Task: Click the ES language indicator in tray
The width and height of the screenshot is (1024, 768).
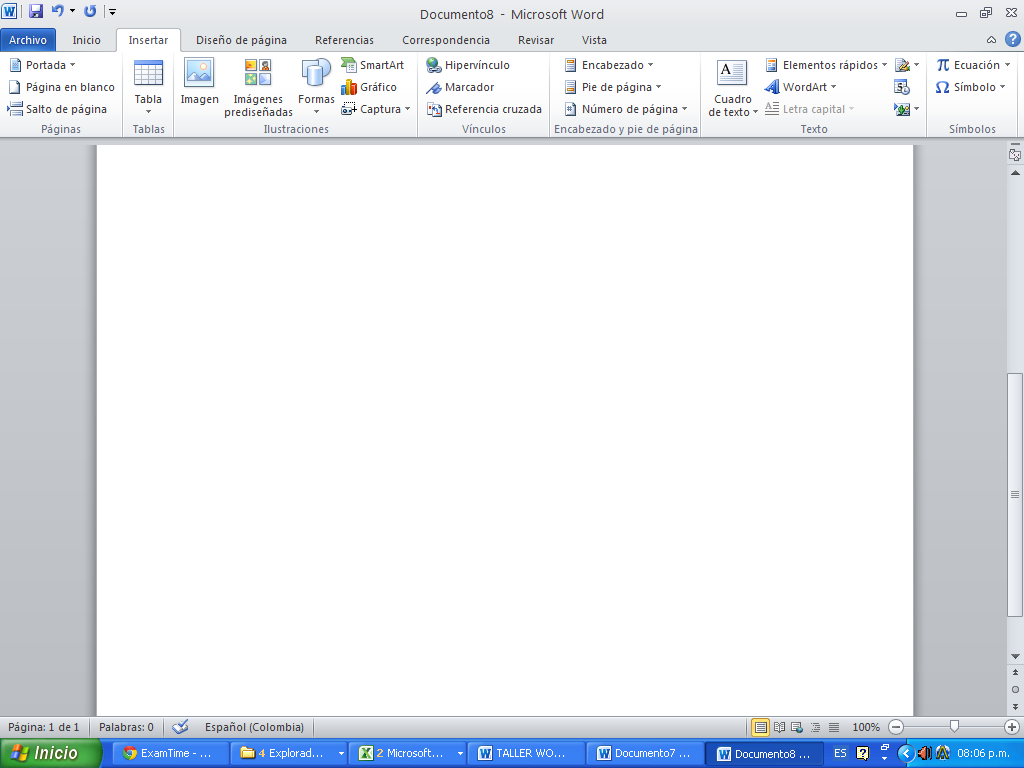Action: pyautogui.click(x=840, y=753)
